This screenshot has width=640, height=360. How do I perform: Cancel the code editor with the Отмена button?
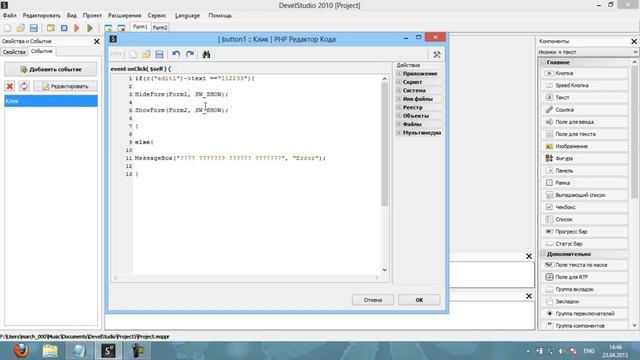coord(373,300)
